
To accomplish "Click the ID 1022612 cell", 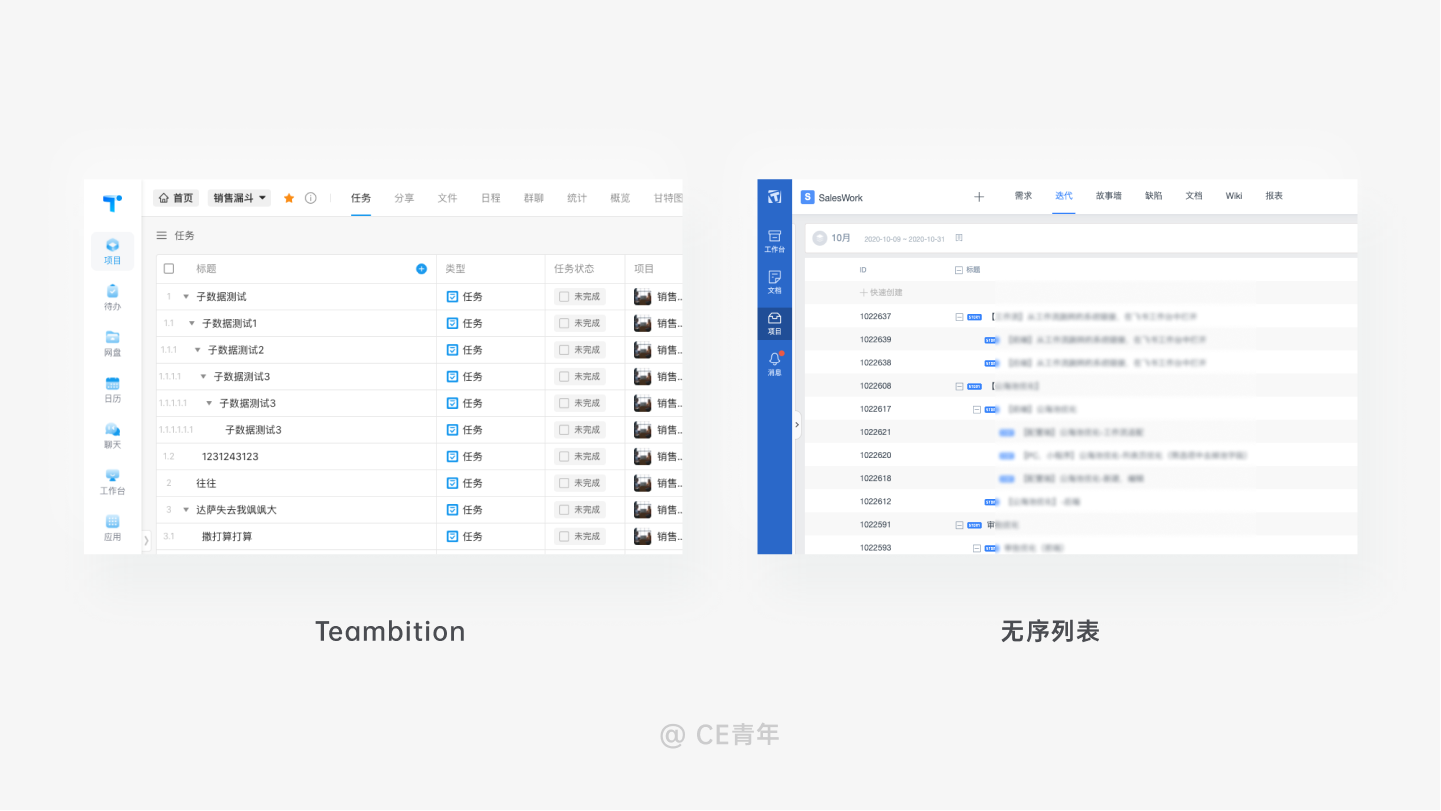I will [875, 501].
